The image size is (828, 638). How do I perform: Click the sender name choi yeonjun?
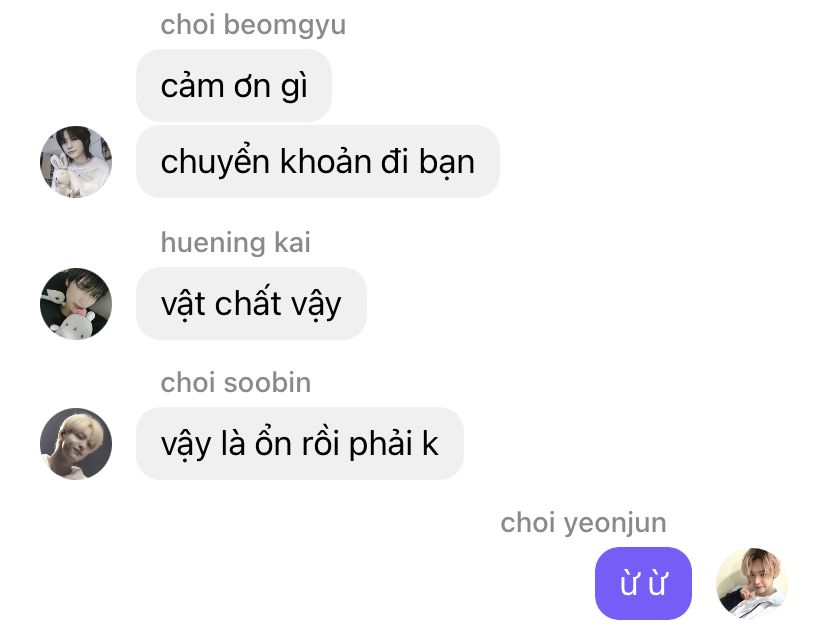pos(584,523)
